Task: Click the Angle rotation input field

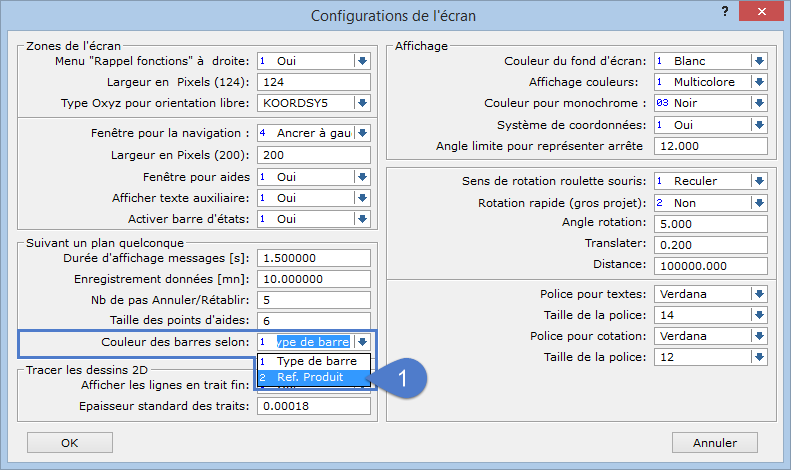Action: [x=709, y=223]
